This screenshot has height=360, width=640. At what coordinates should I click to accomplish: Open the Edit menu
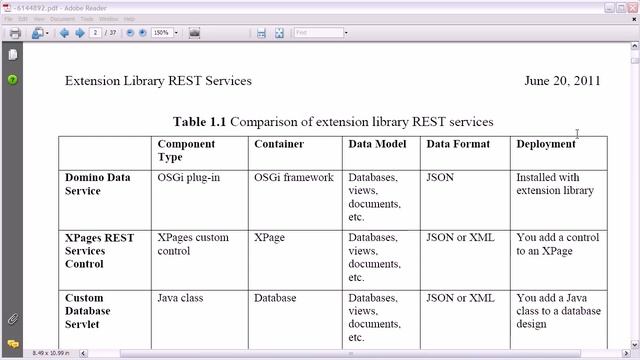click(23, 19)
